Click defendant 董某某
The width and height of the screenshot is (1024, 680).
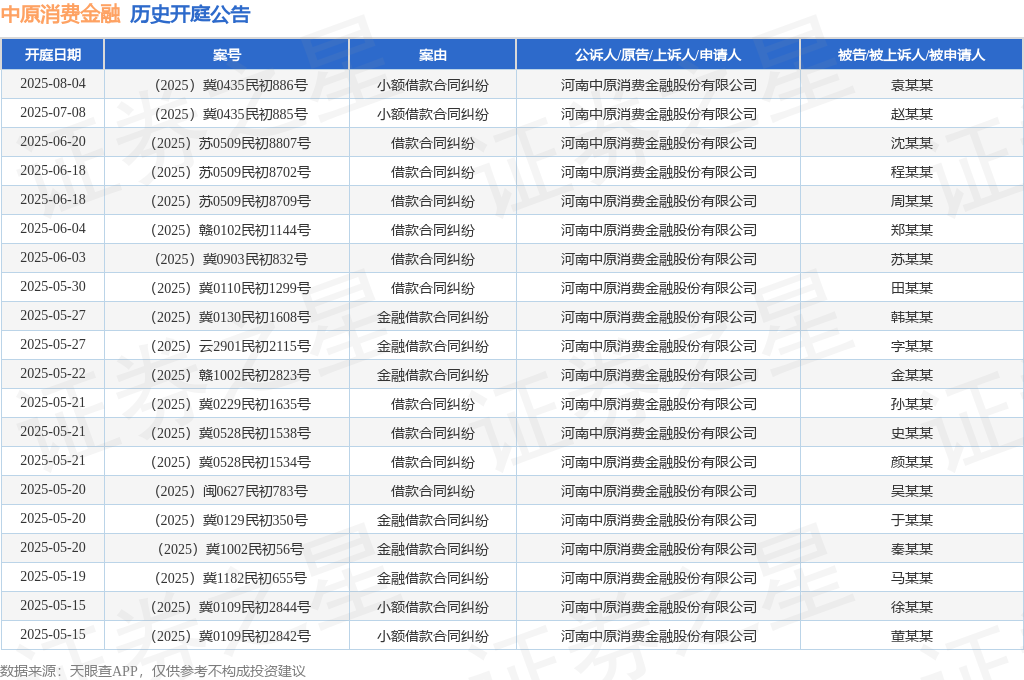pyautogui.click(x=912, y=636)
